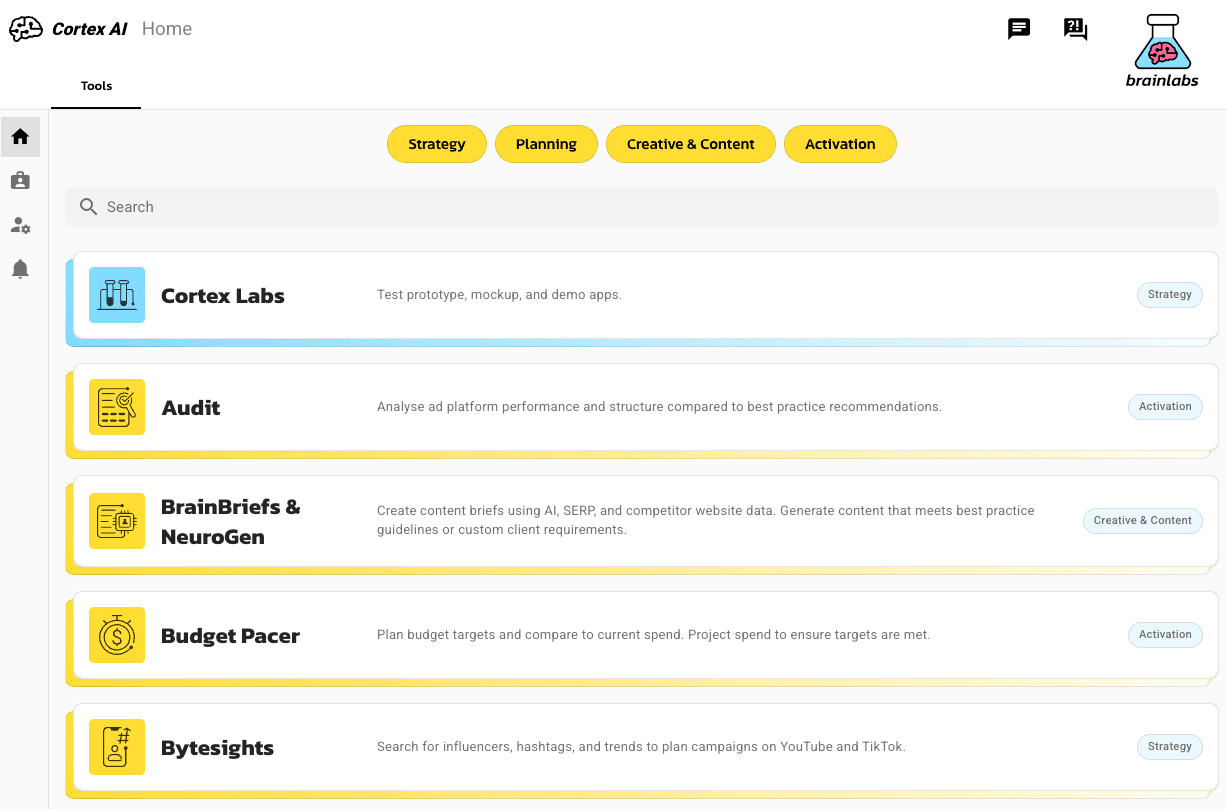Click the search magnifier icon
This screenshot has height=809, width=1226.
pyautogui.click(x=88, y=207)
